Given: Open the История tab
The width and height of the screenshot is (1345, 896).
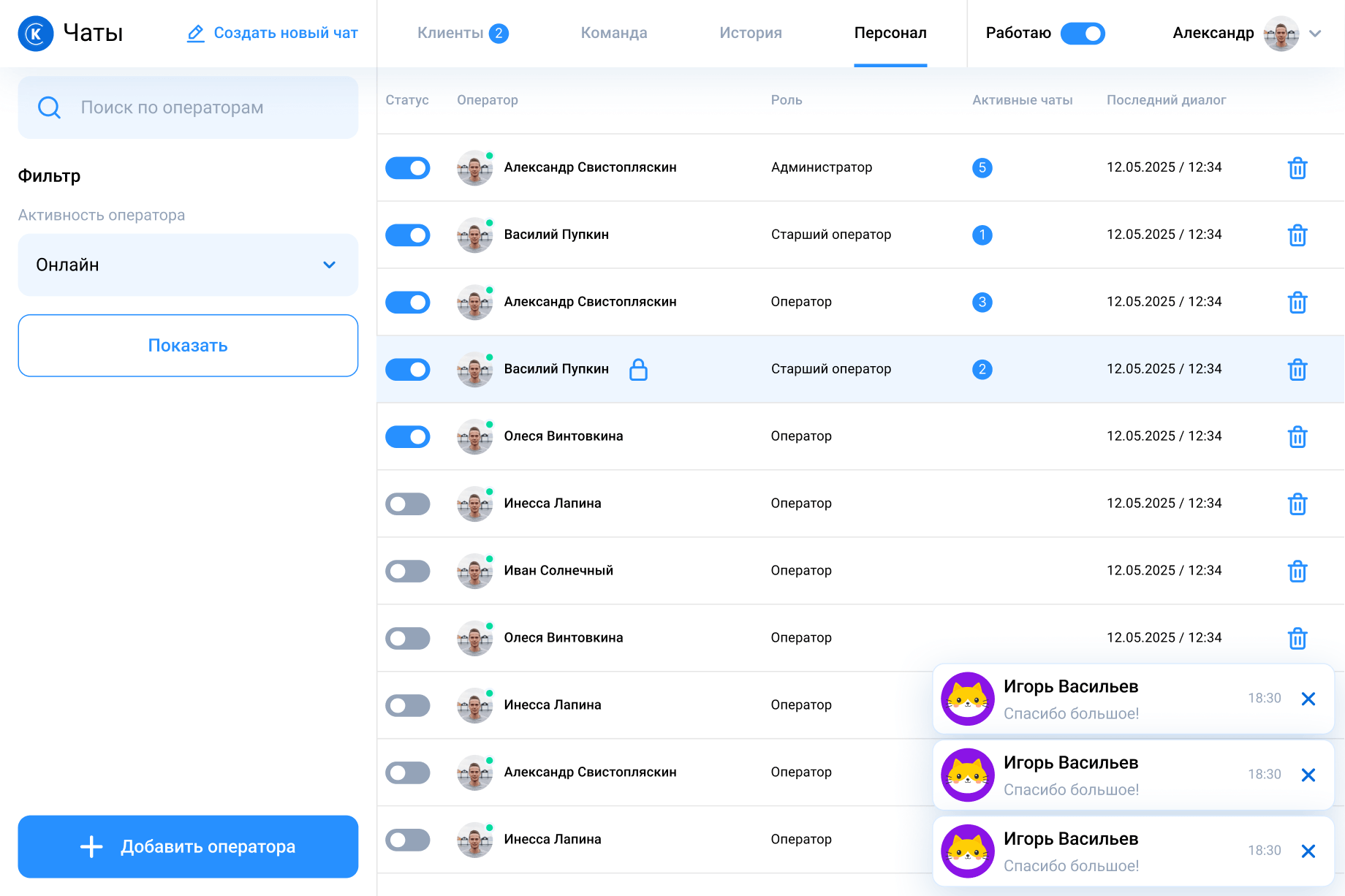Looking at the screenshot, I should click(x=751, y=33).
